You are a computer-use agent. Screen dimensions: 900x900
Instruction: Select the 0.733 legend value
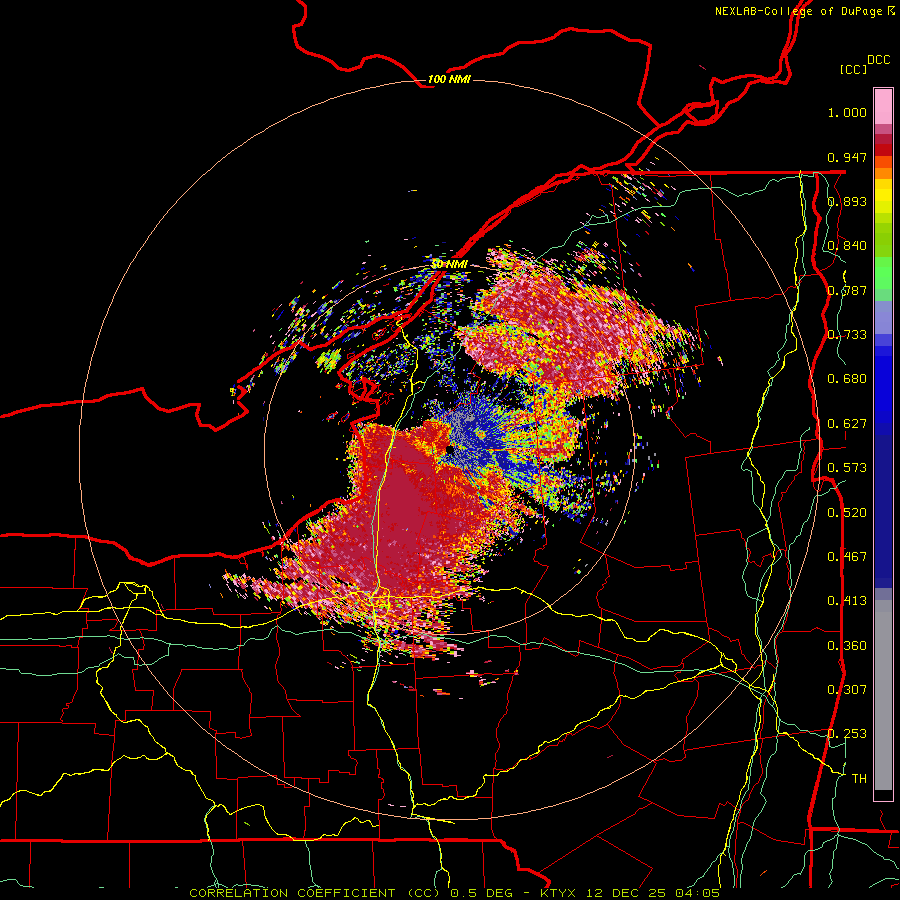(x=847, y=335)
